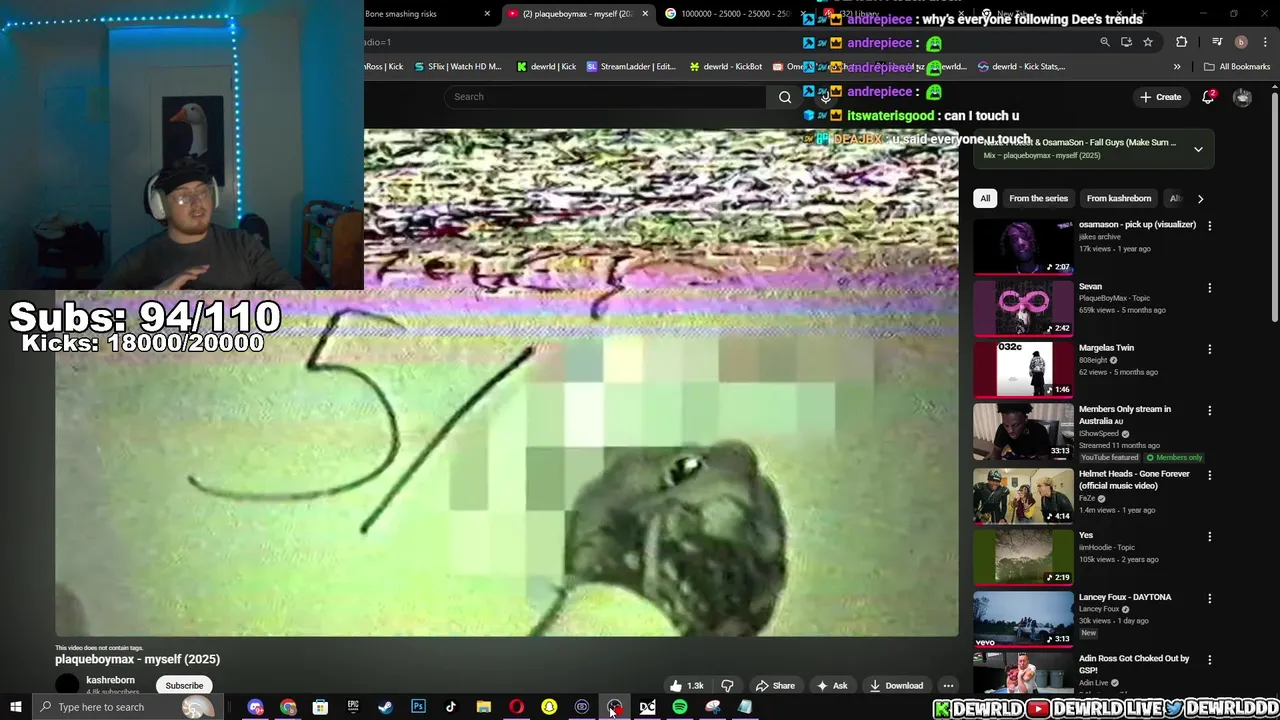Open Spotify from taskbar
The width and height of the screenshot is (1280, 720).
click(680, 707)
